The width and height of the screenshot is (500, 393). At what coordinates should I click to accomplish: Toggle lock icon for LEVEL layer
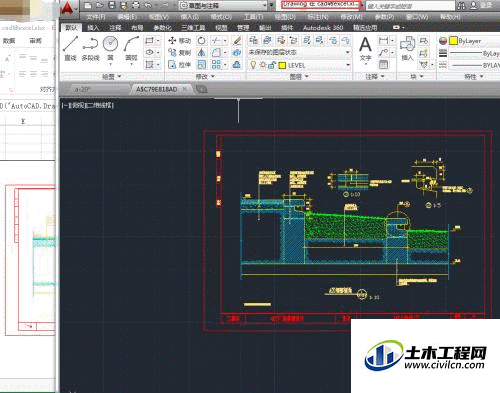272,65
